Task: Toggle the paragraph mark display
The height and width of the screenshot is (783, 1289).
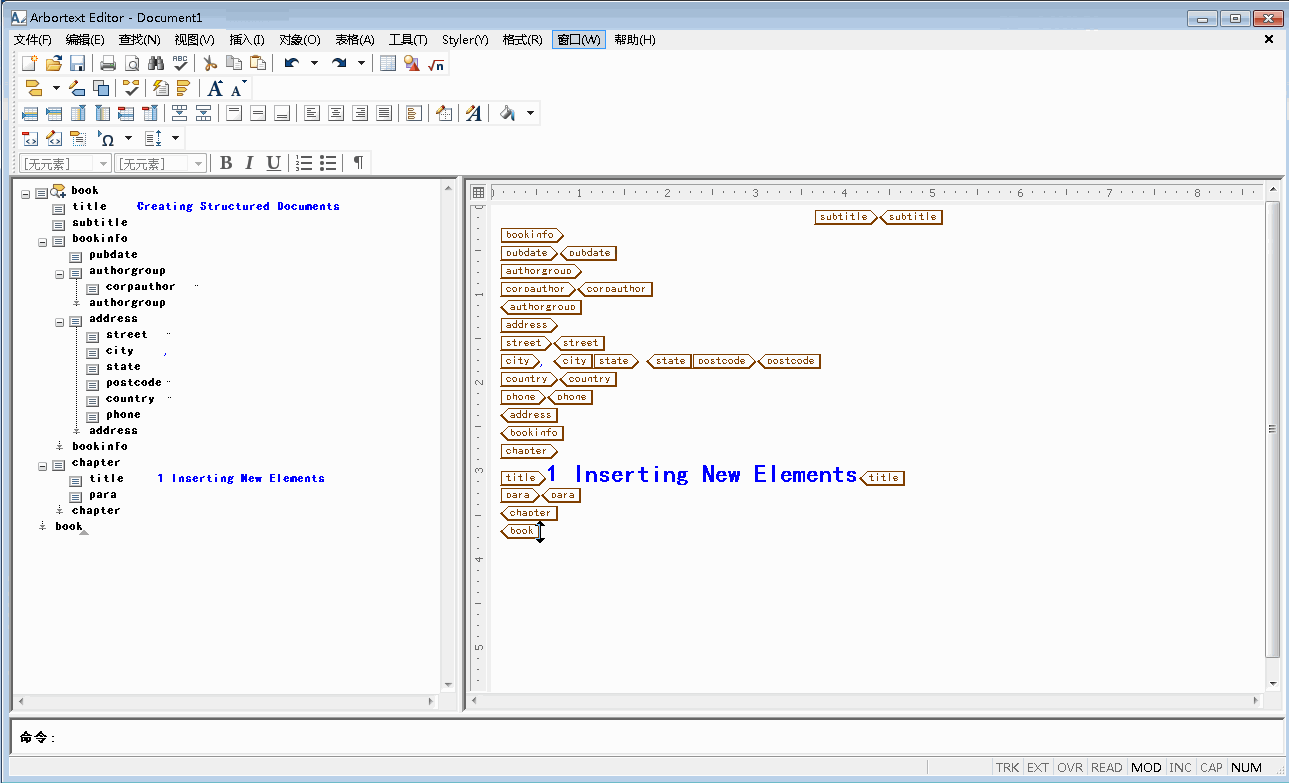Action: tap(358, 163)
